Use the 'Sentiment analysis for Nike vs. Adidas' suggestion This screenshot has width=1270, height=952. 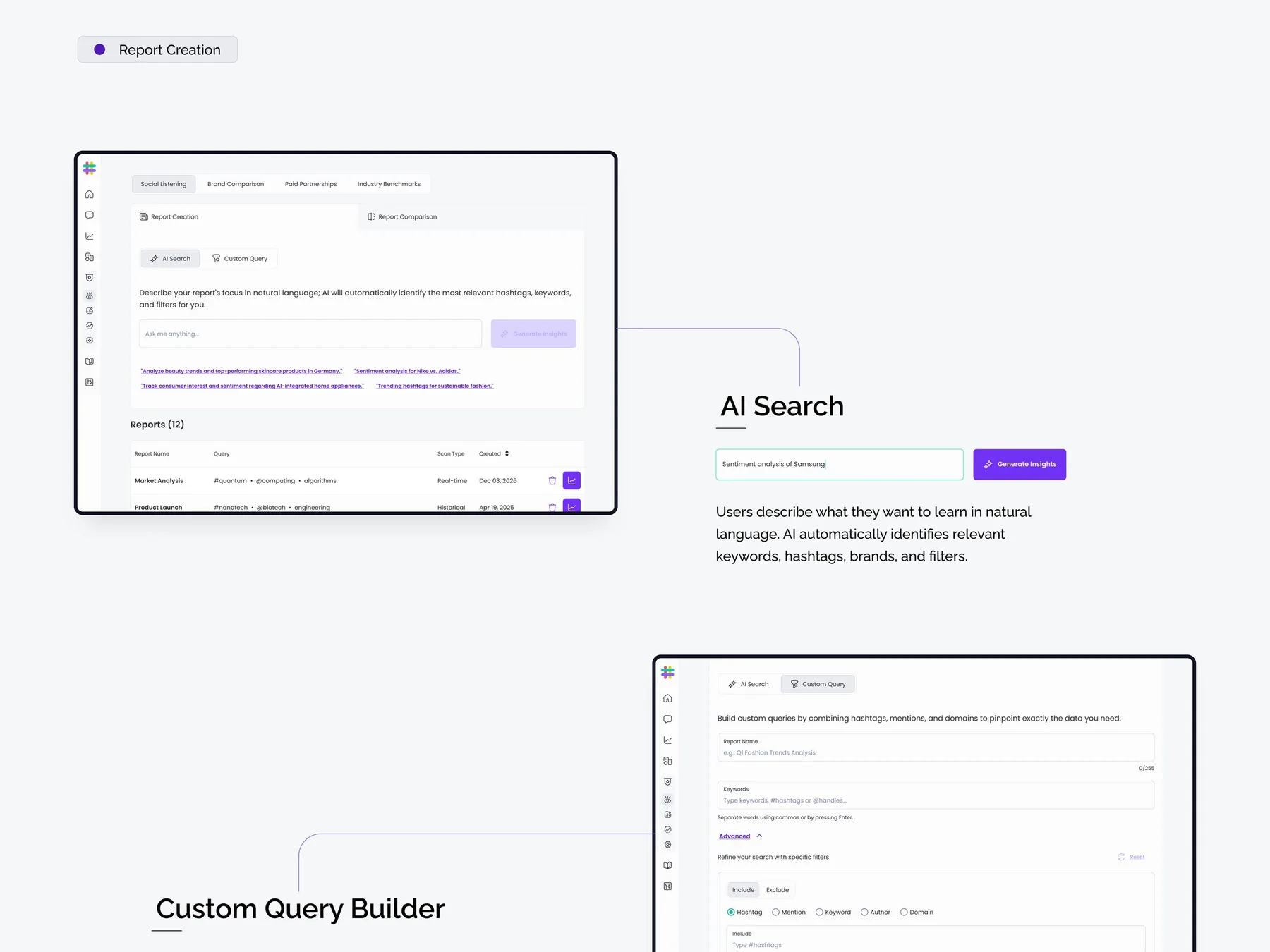(x=407, y=371)
